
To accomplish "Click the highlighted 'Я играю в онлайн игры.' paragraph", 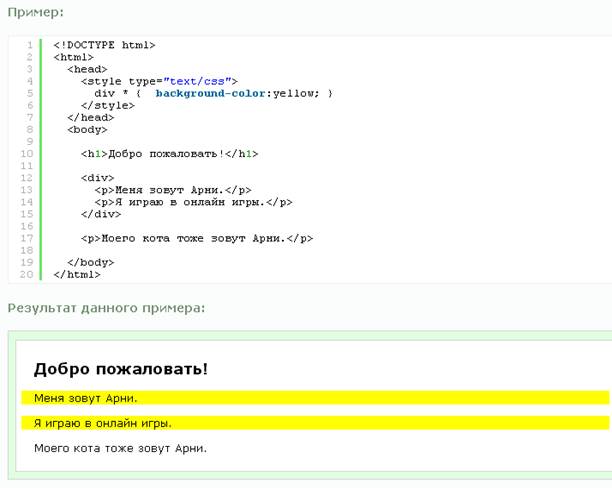I will click(x=315, y=423).
